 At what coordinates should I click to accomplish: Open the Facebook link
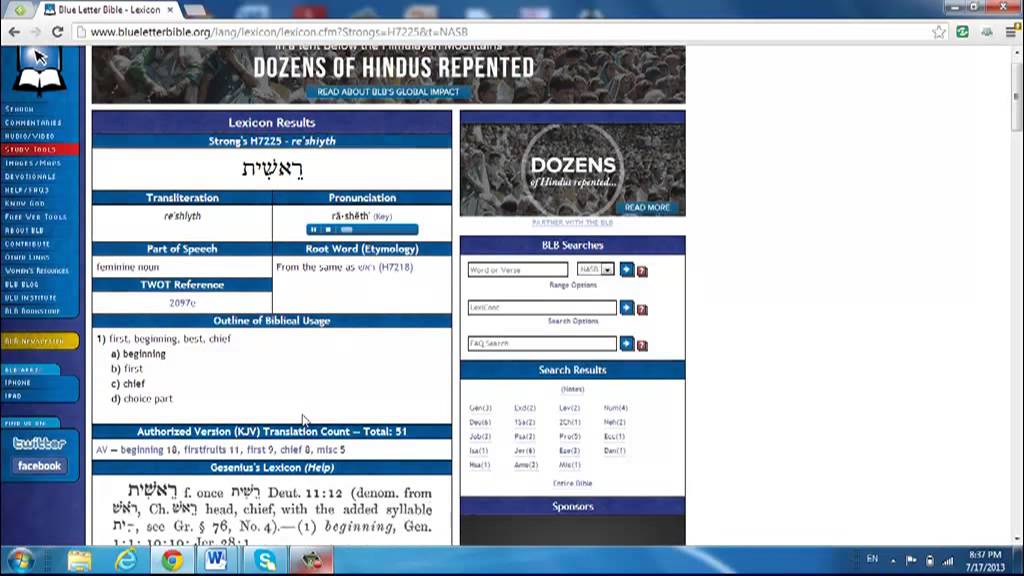(x=39, y=466)
